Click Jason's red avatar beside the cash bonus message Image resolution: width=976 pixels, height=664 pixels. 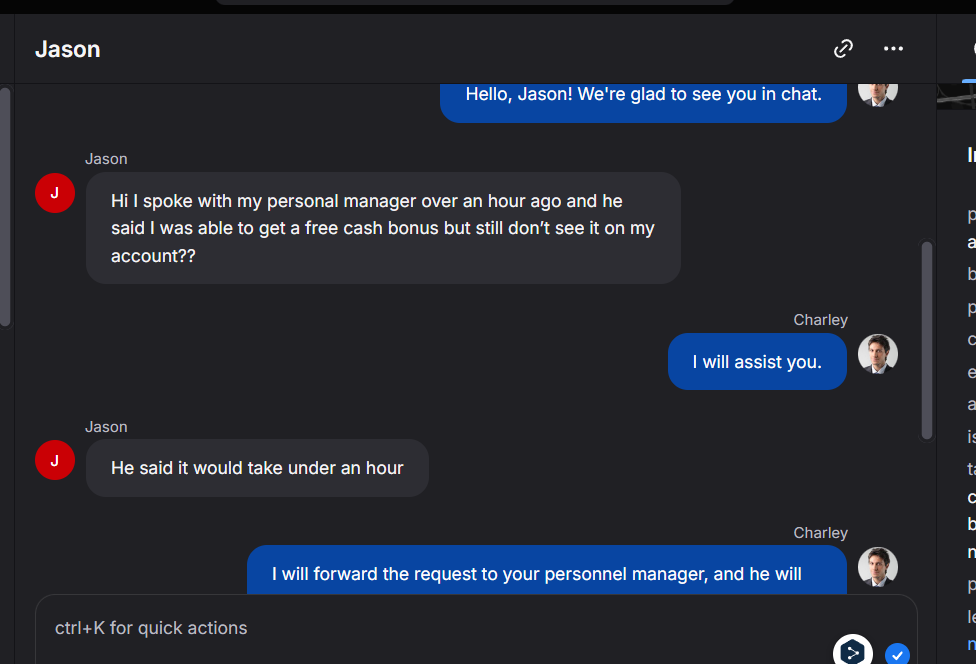pos(55,193)
